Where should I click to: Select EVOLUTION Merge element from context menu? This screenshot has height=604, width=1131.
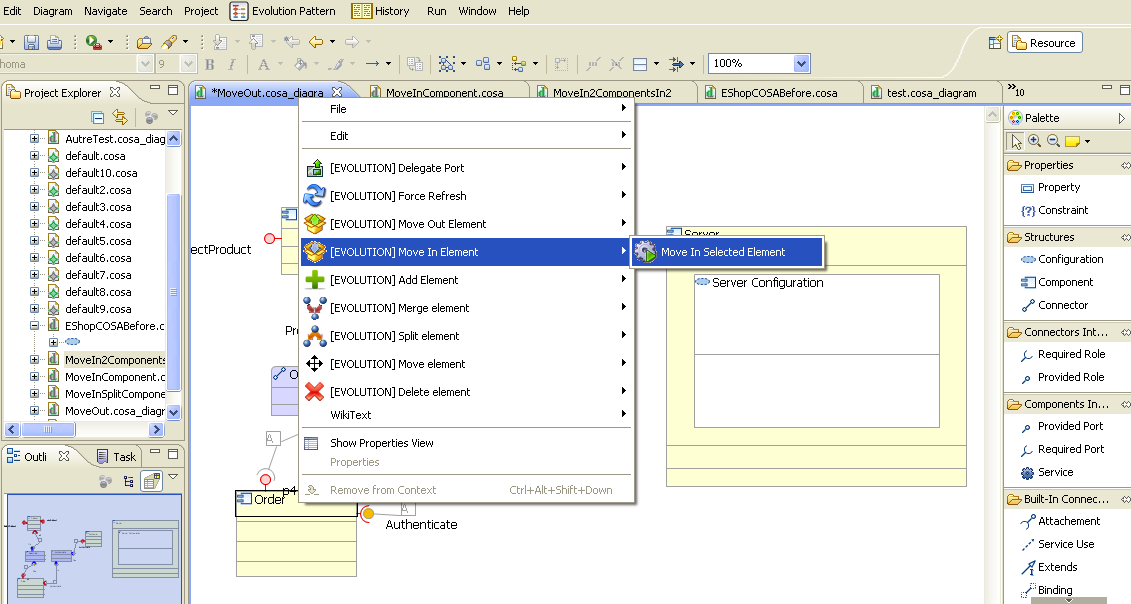coord(399,308)
